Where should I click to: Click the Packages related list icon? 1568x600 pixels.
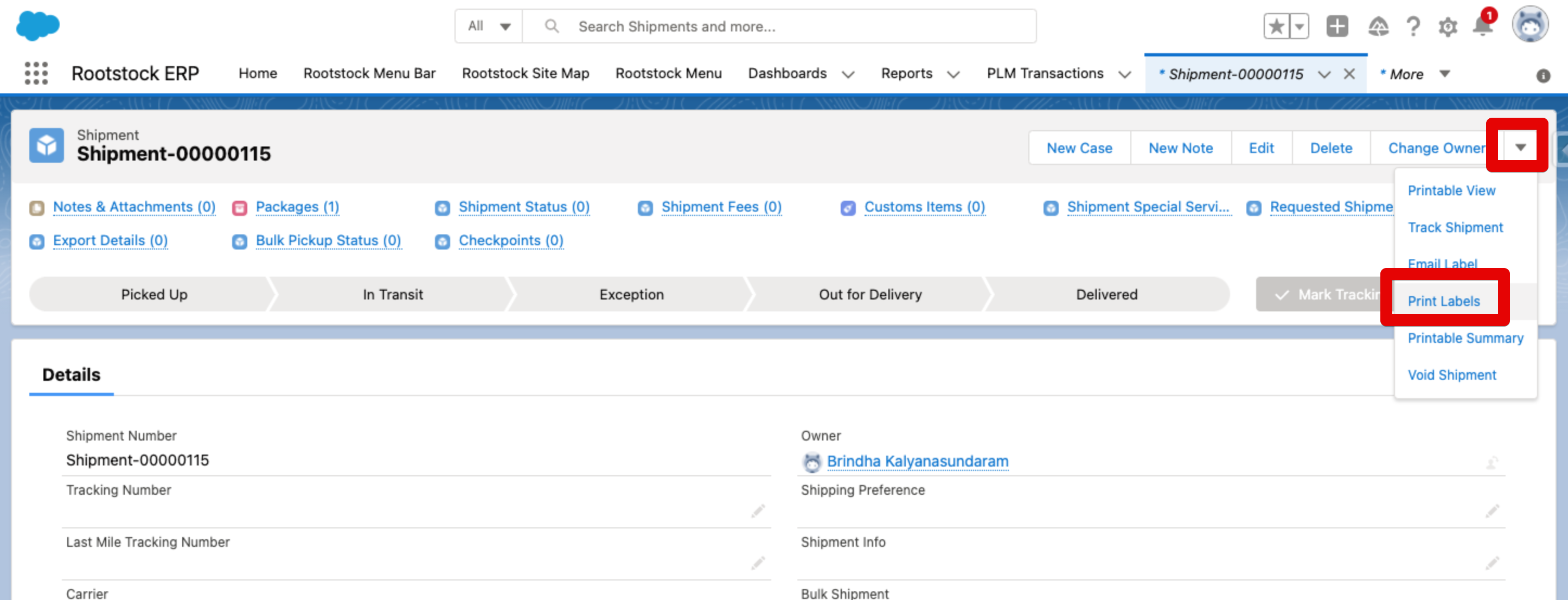[240, 208]
